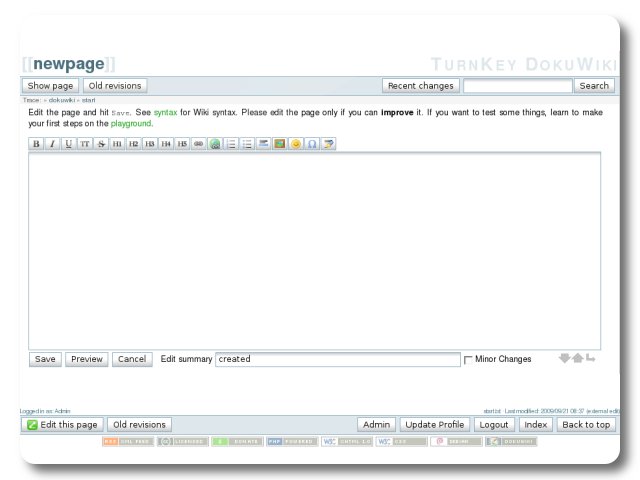Click the Edit summary text field
640x480 pixels.
(x=337, y=359)
